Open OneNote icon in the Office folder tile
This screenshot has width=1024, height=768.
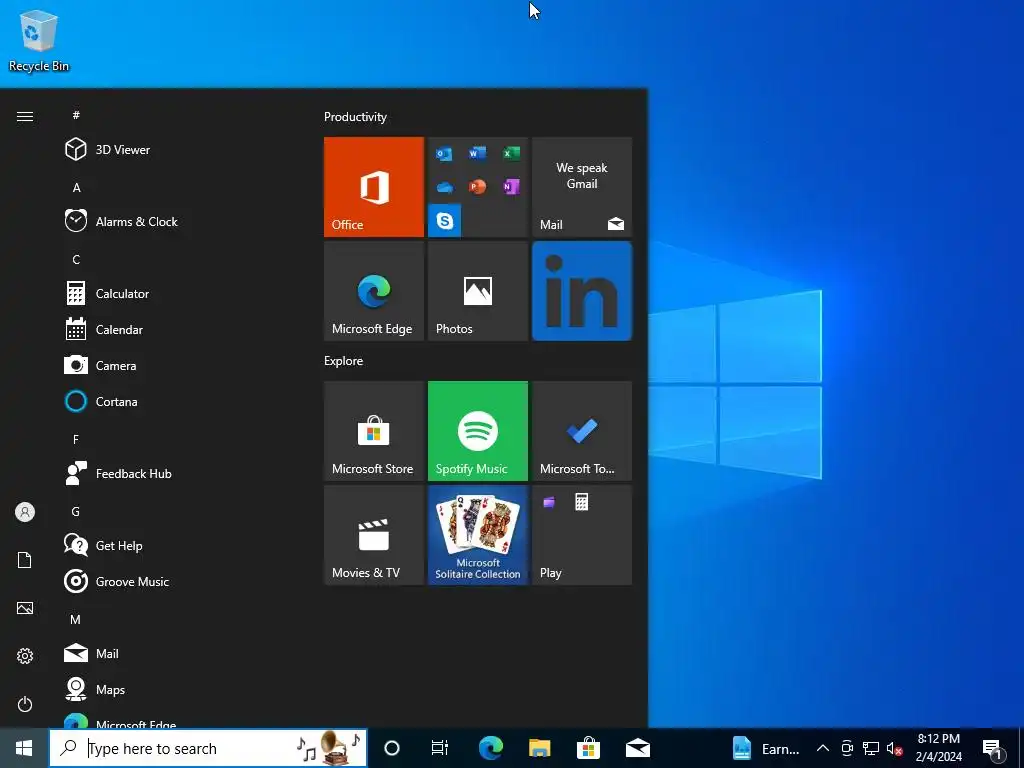click(x=511, y=187)
